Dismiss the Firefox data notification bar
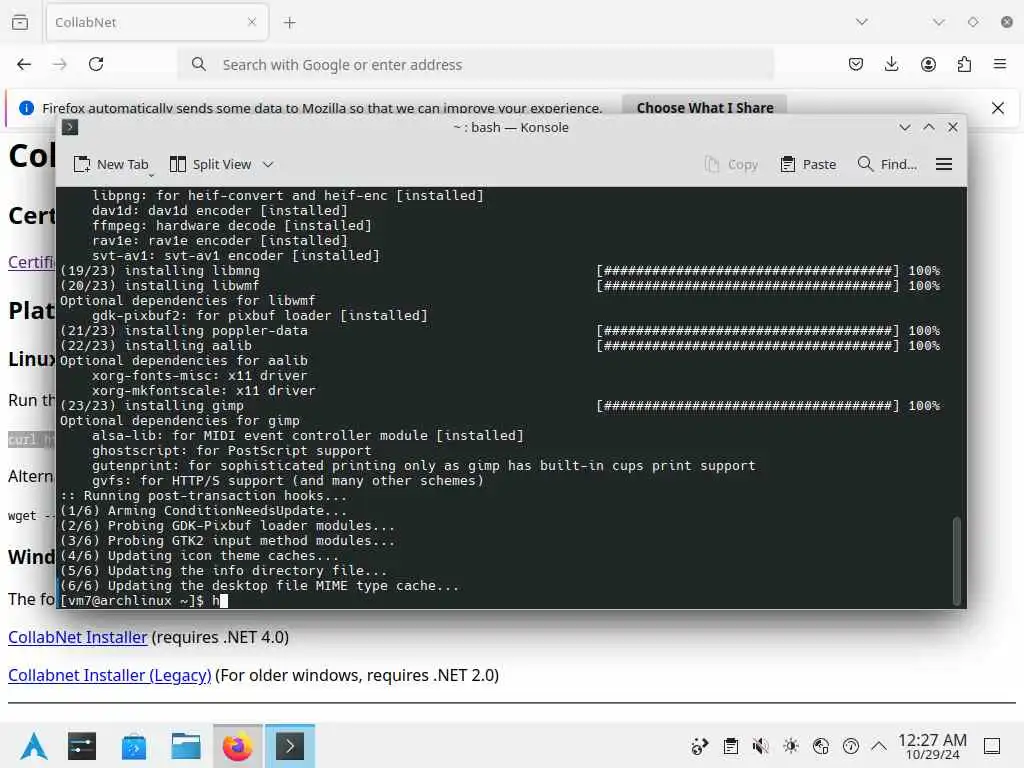This screenshot has width=1024, height=768. pos(998,108)
